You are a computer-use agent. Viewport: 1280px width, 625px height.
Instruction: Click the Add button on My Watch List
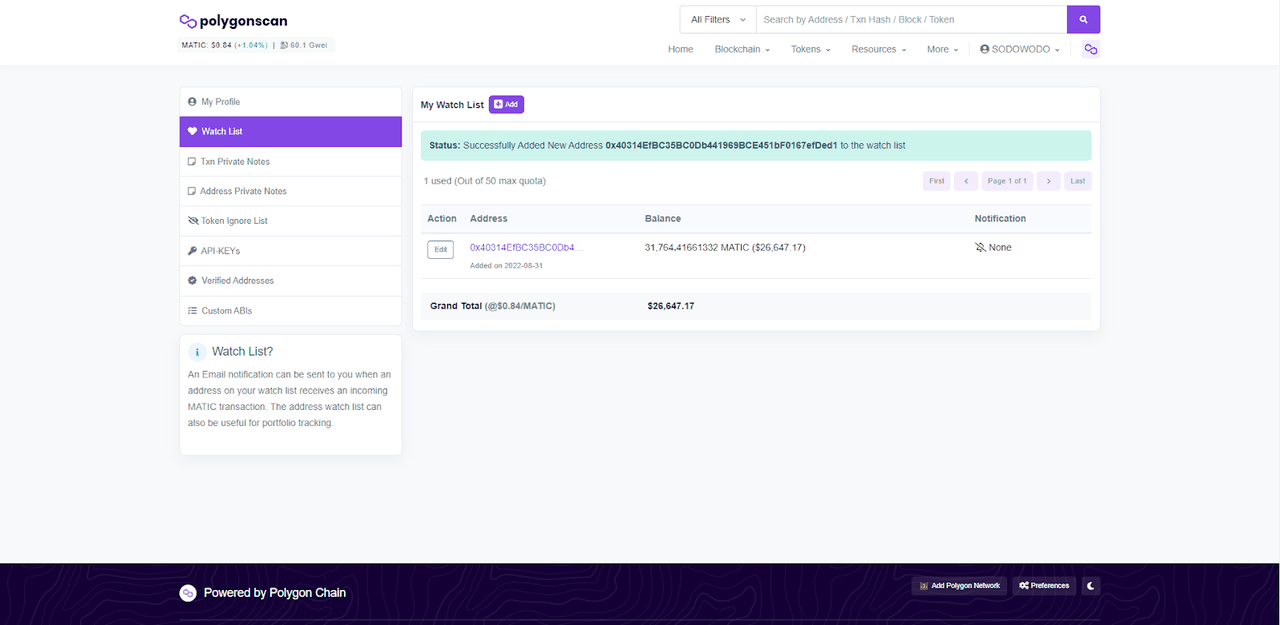506,104
